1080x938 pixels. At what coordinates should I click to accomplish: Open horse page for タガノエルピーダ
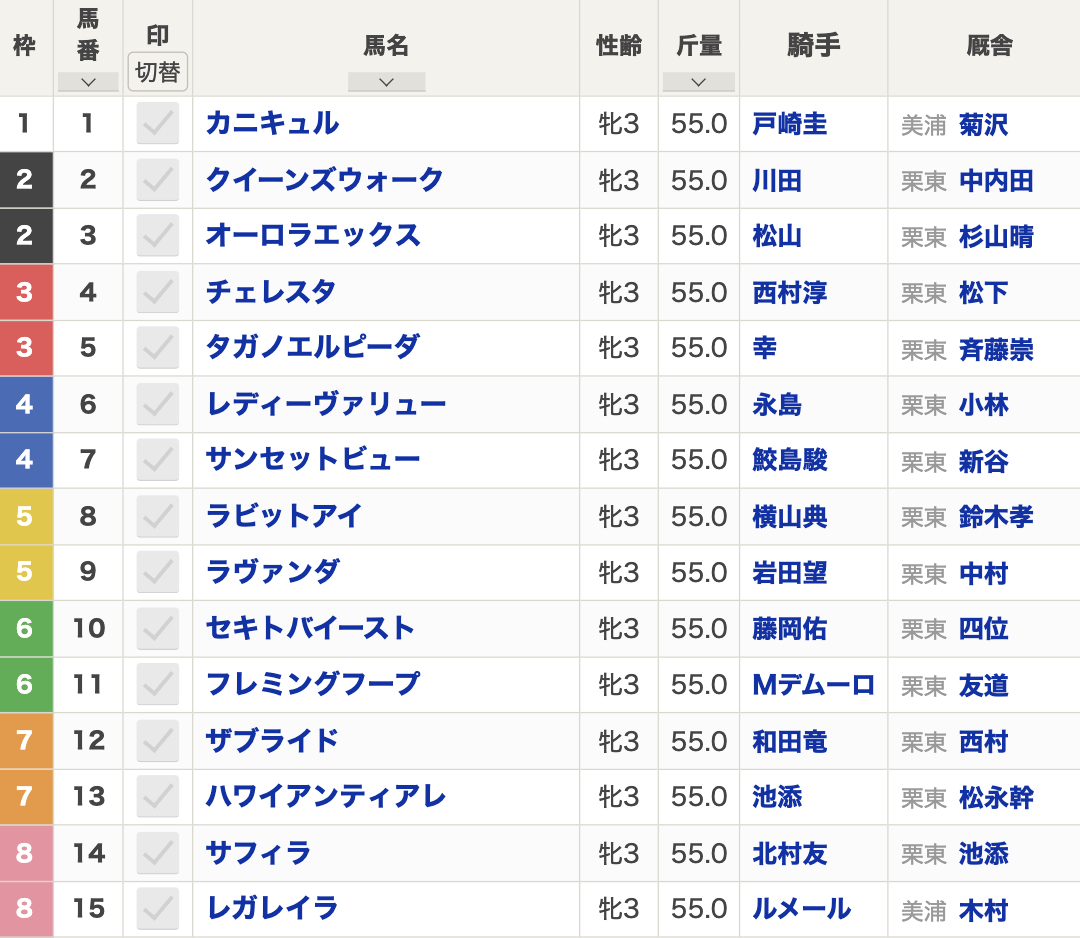313,348
